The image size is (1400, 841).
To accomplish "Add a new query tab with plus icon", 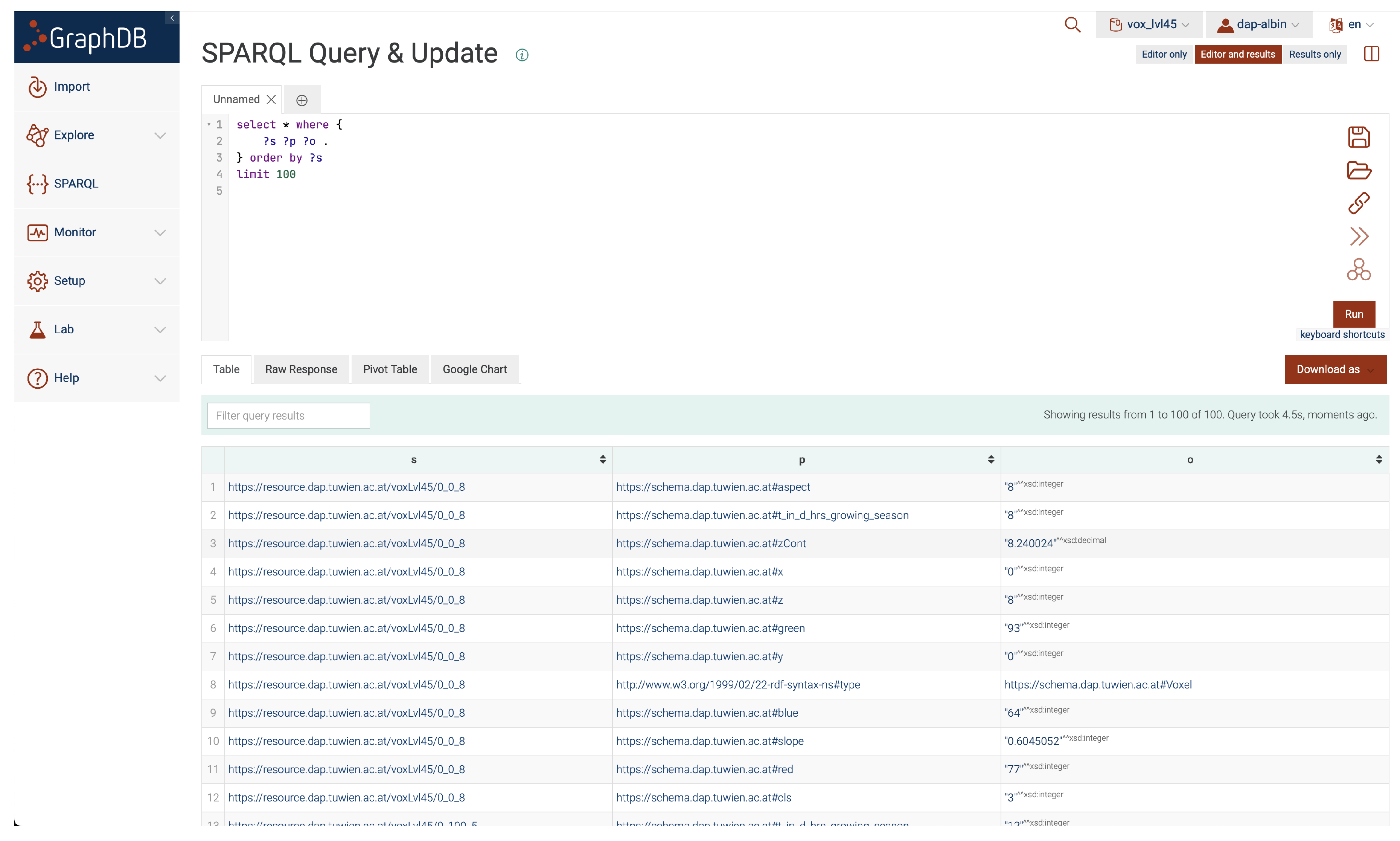I will pos(302,100).
